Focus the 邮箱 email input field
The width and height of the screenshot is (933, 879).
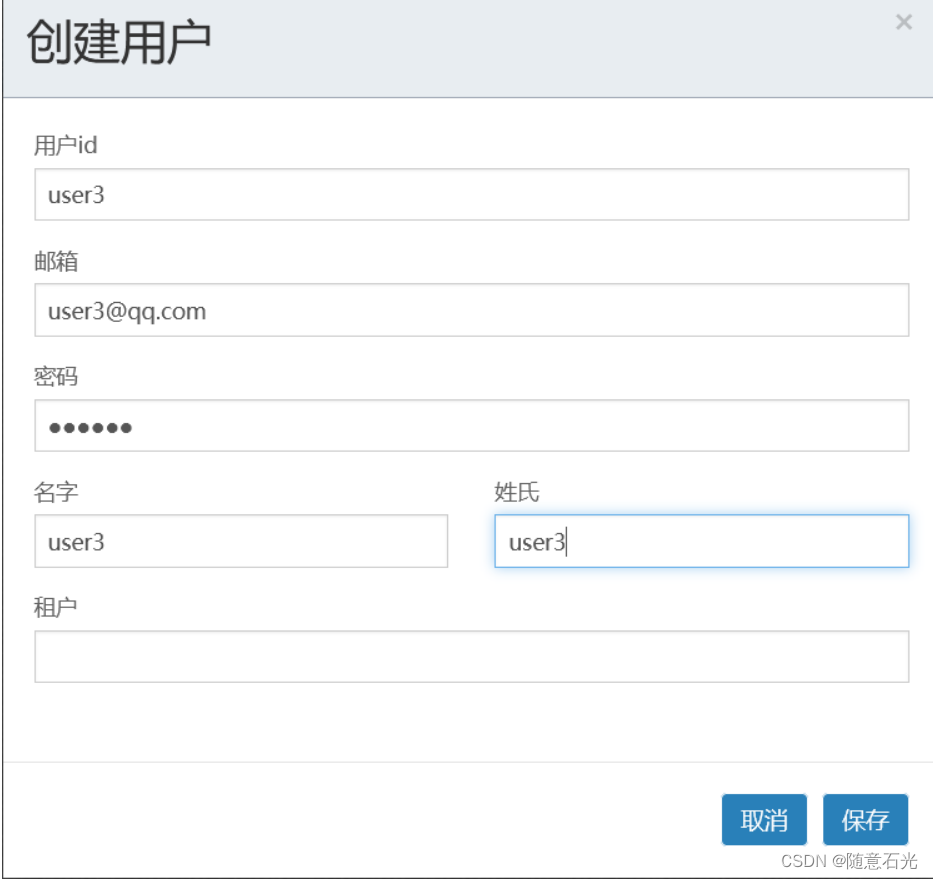pyautogui.click(x=471, y=310)
